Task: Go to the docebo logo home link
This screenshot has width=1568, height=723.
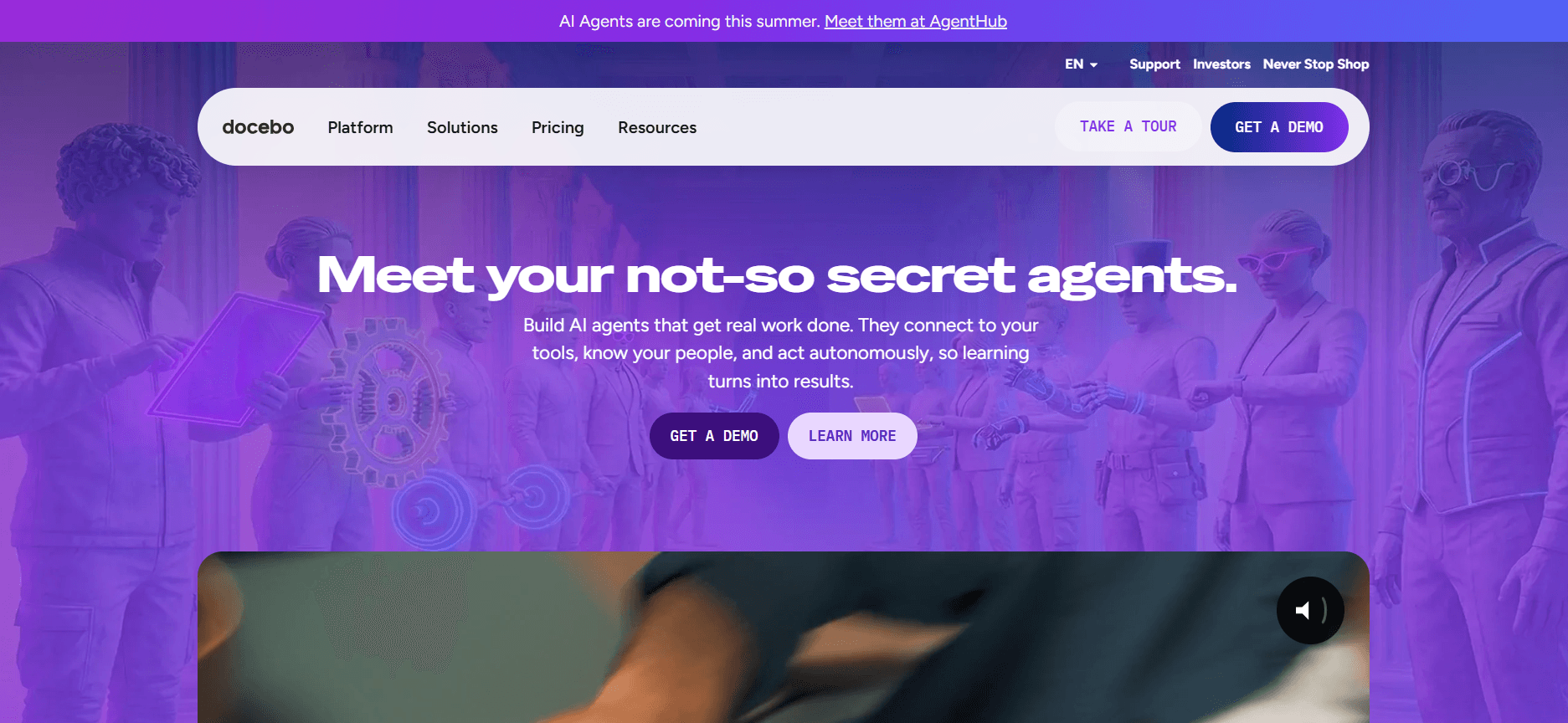Action: [258, 127]
